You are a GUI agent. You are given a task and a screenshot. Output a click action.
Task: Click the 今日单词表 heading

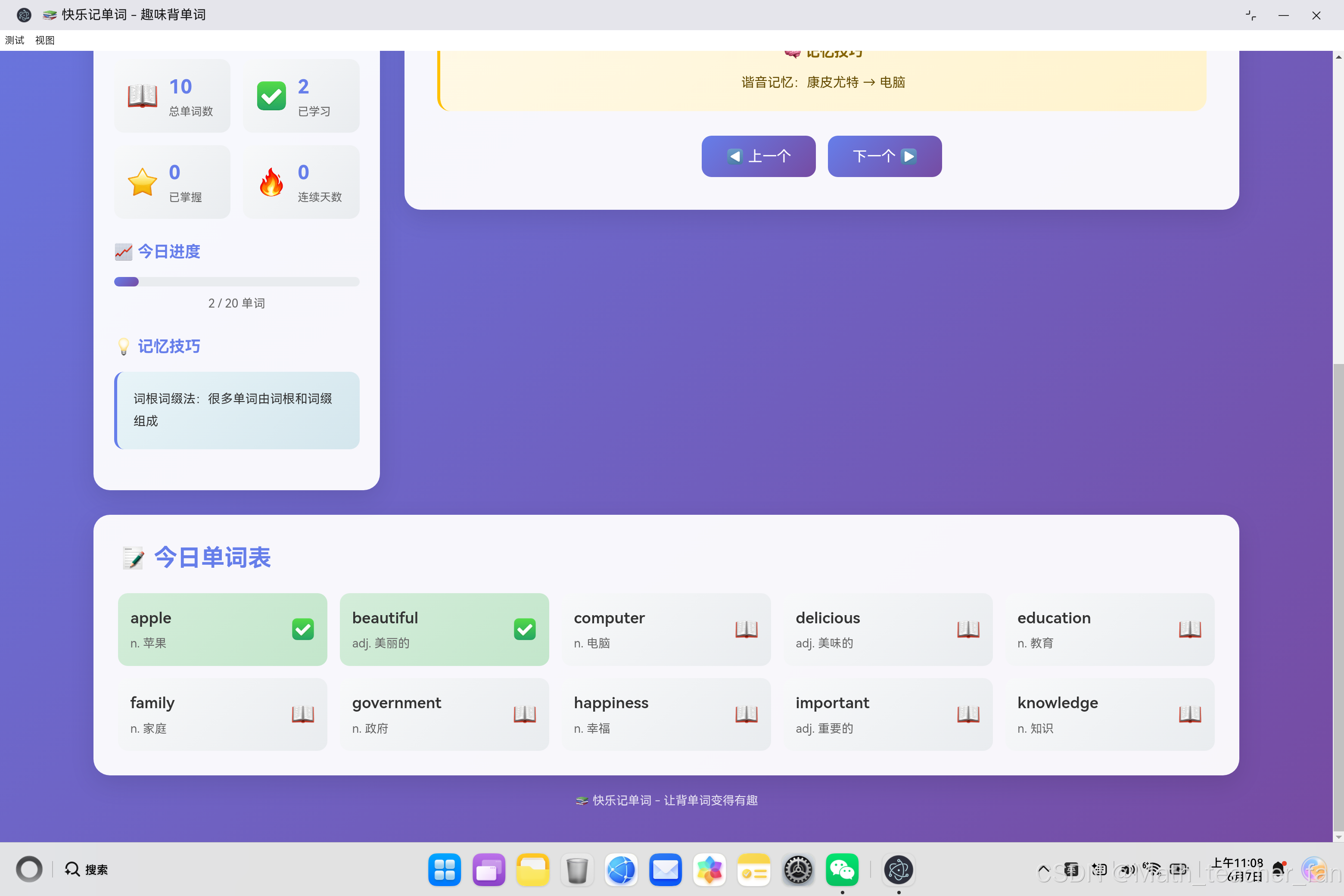212,558
